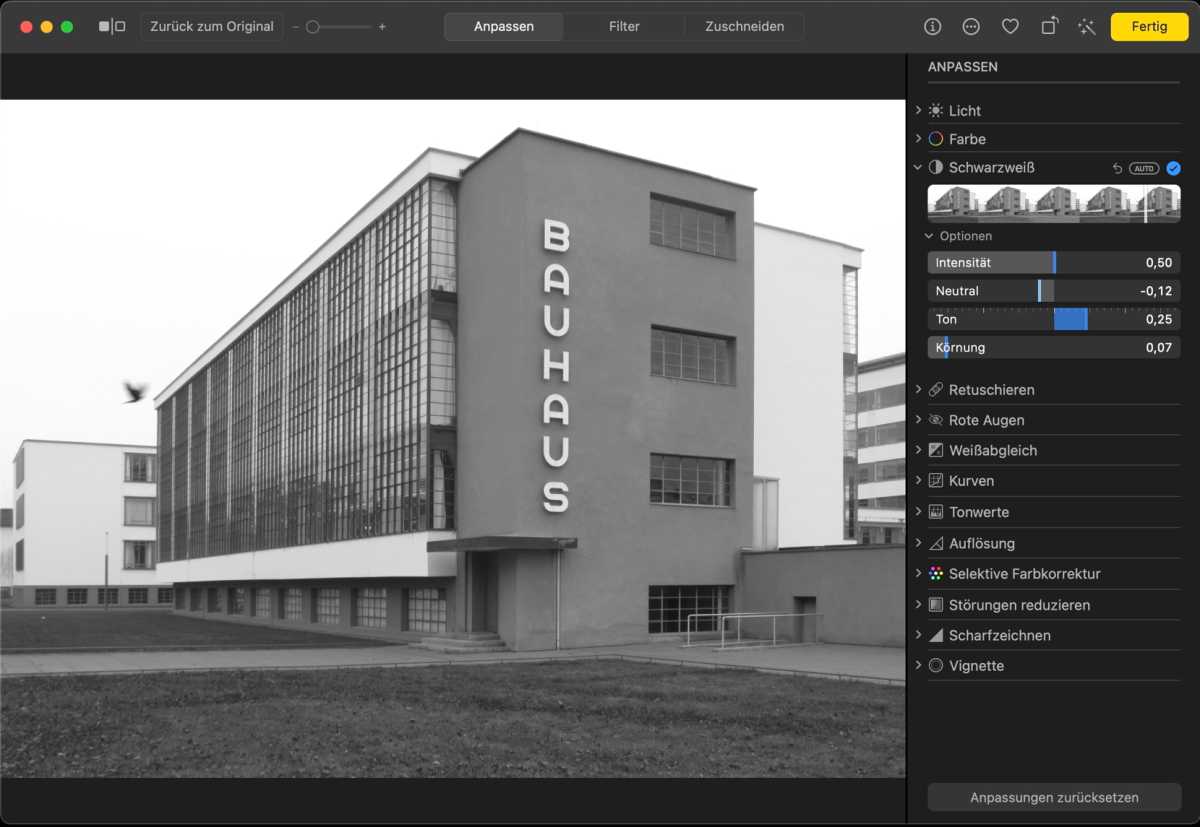Expand the Farbe section chevron

[x=918, y=139]
